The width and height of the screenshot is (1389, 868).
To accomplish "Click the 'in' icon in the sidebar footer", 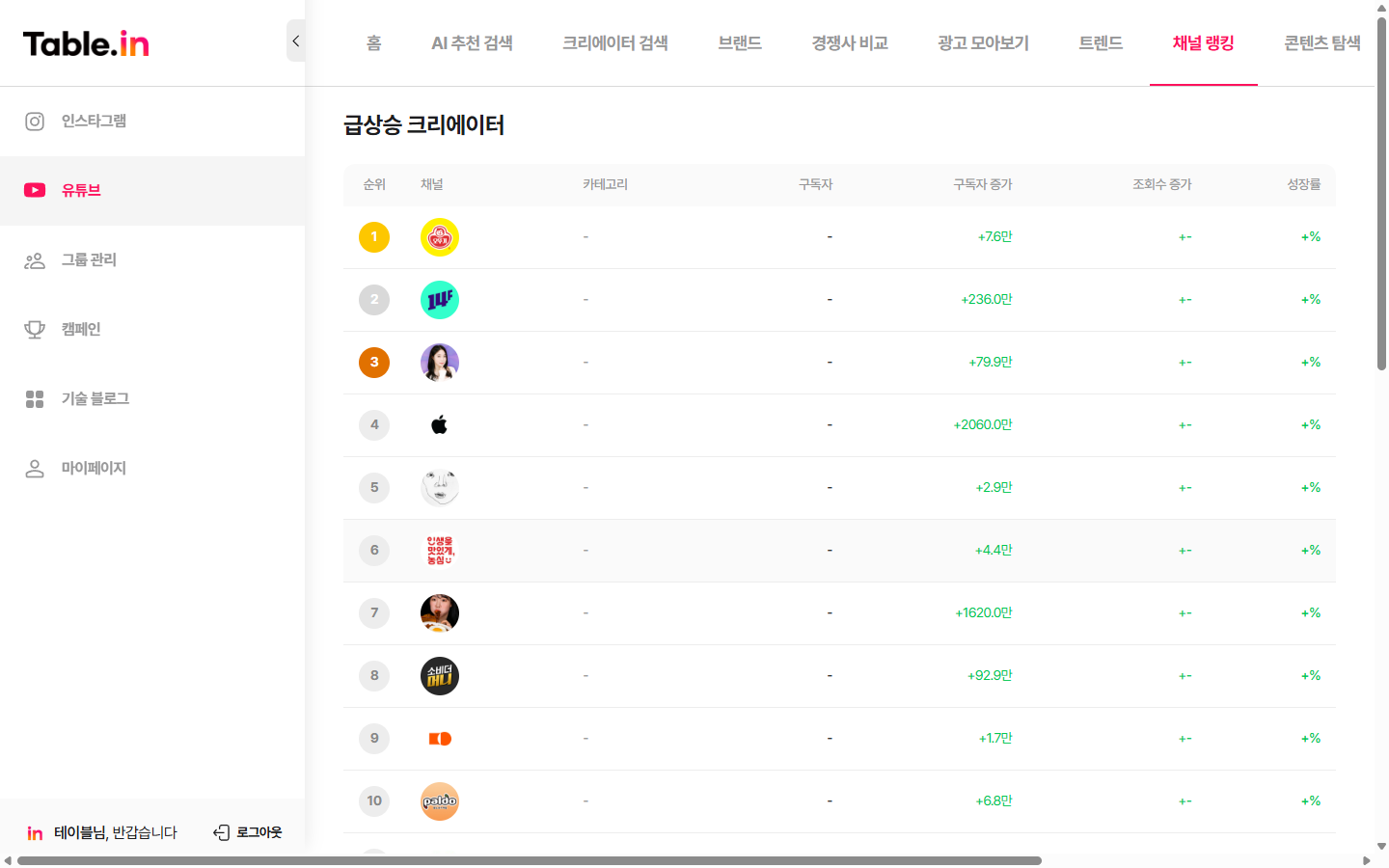I will click(x=35, y=832).
